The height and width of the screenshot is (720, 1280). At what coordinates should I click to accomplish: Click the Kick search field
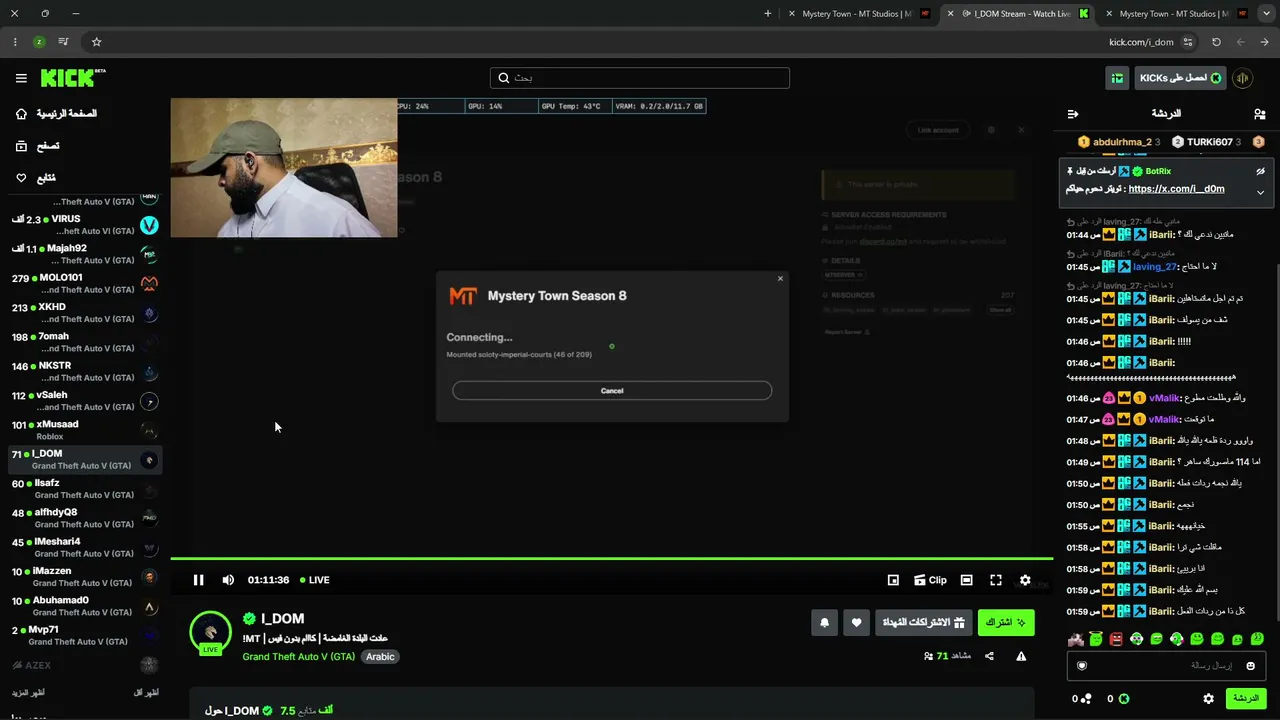(640, 78)
